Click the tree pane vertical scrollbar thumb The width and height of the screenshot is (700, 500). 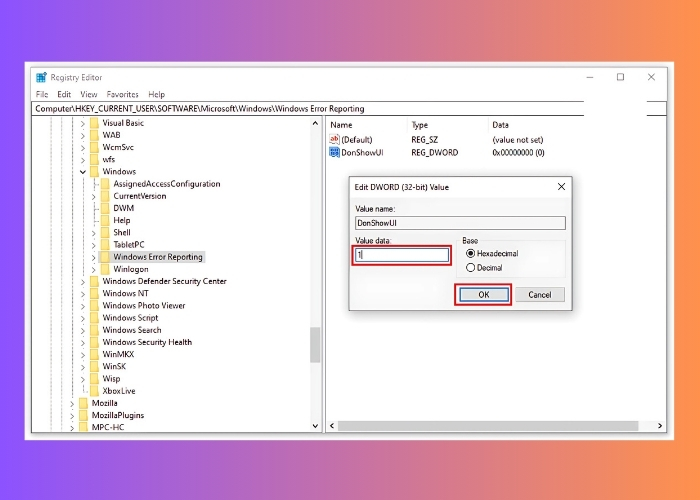click(315, 345)
